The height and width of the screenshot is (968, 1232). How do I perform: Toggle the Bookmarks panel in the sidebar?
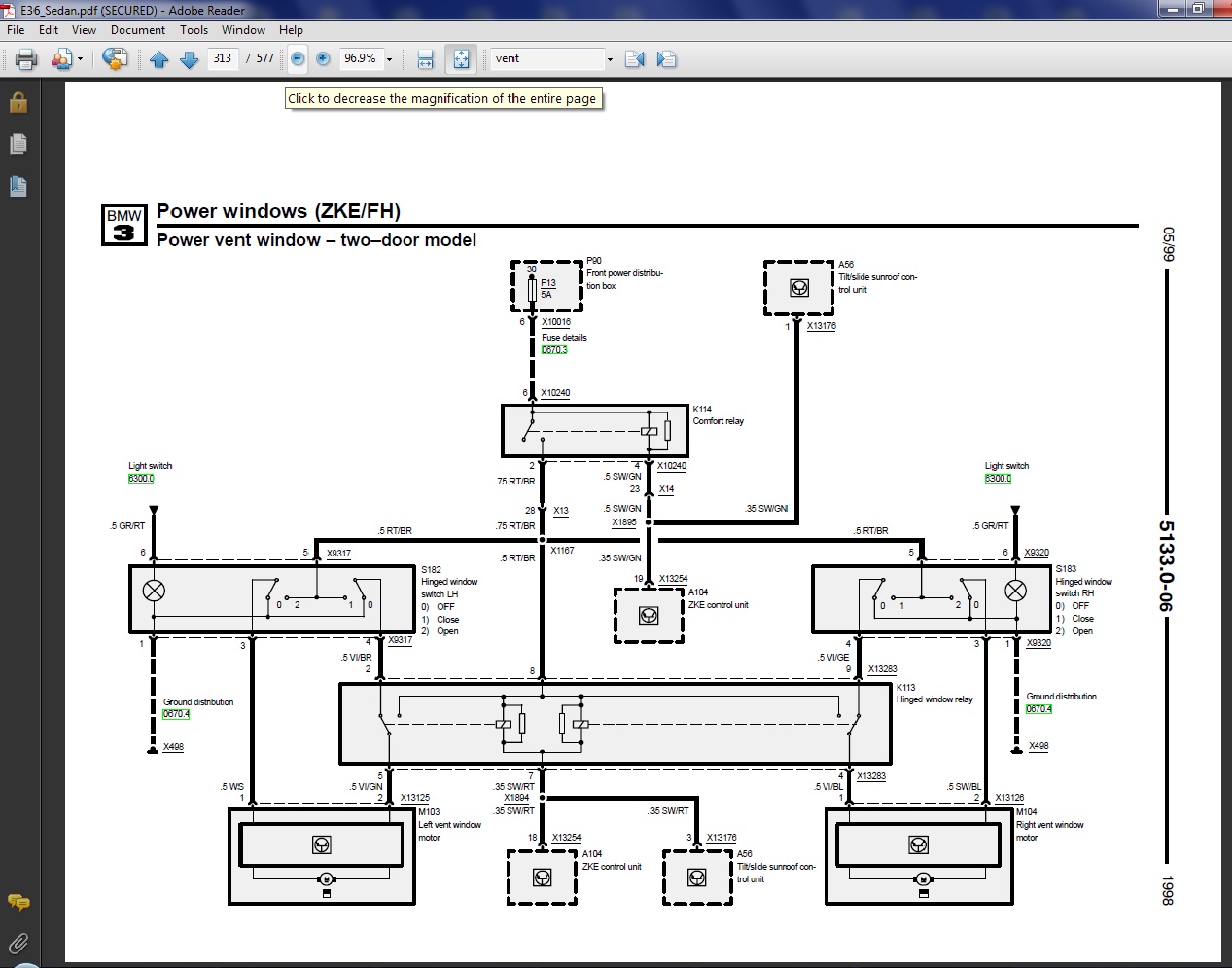[x=18, y=186]
